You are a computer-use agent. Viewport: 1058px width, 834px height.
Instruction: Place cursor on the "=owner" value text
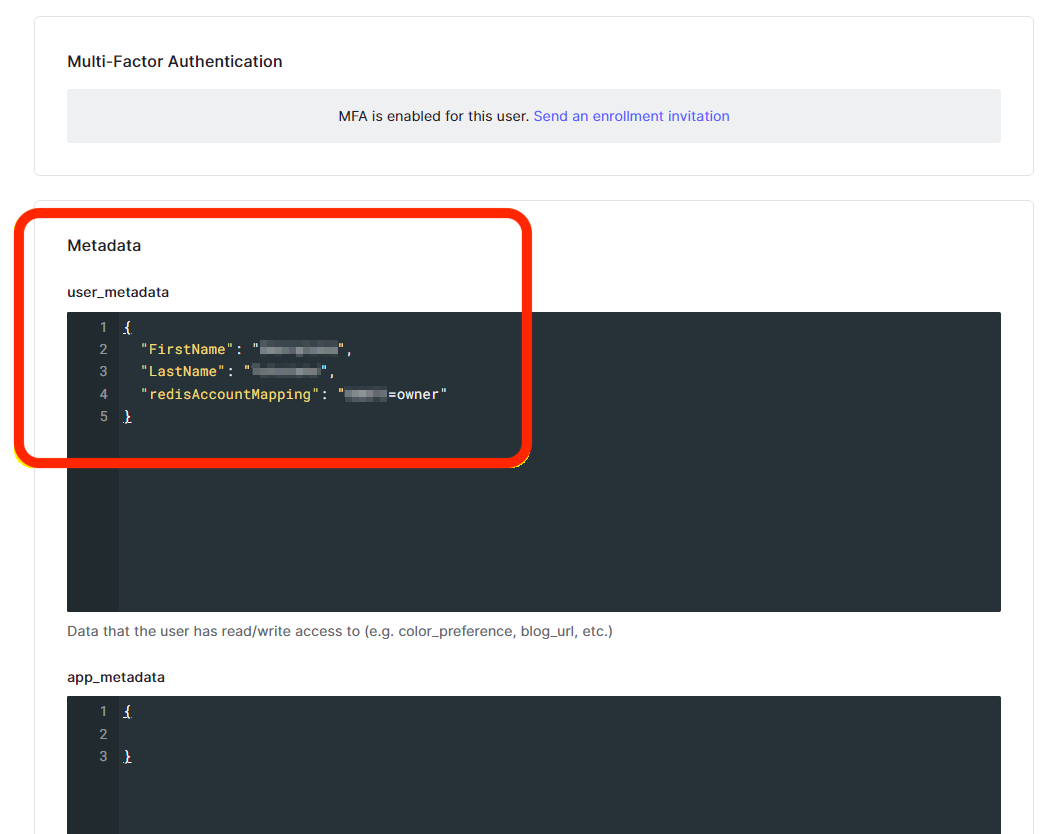[x=417, y=394]
